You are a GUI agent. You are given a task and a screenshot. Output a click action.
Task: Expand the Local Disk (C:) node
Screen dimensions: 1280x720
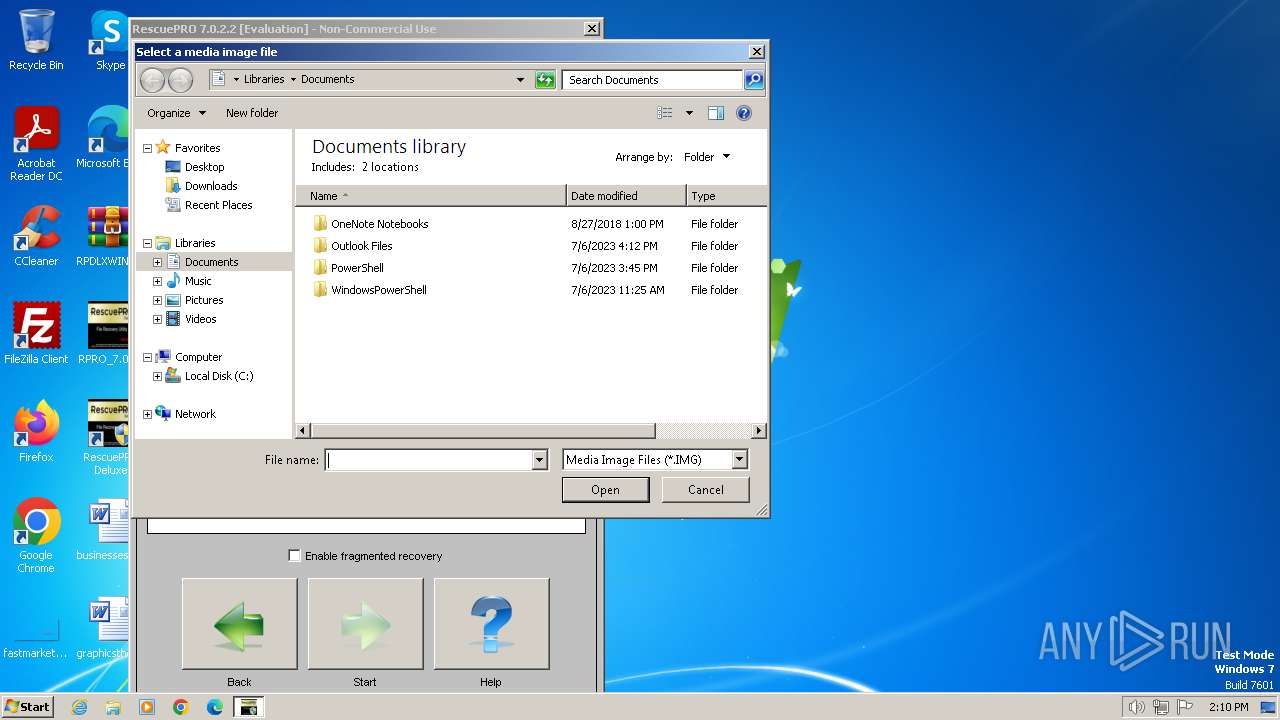pos(157,376)
